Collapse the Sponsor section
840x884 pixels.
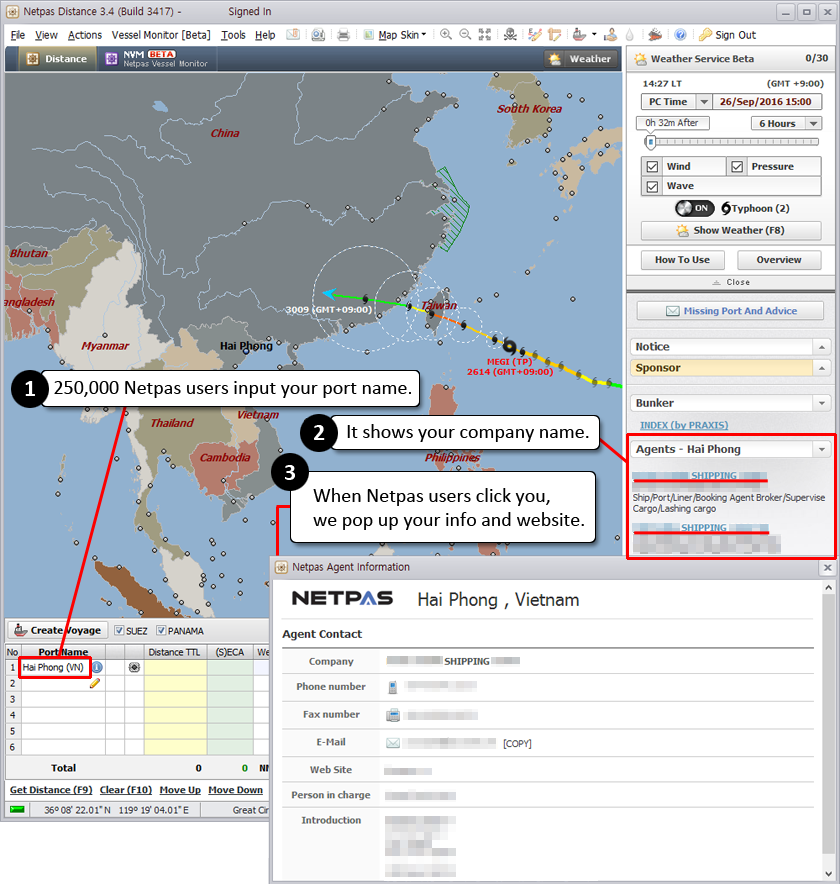coord(822,368)
